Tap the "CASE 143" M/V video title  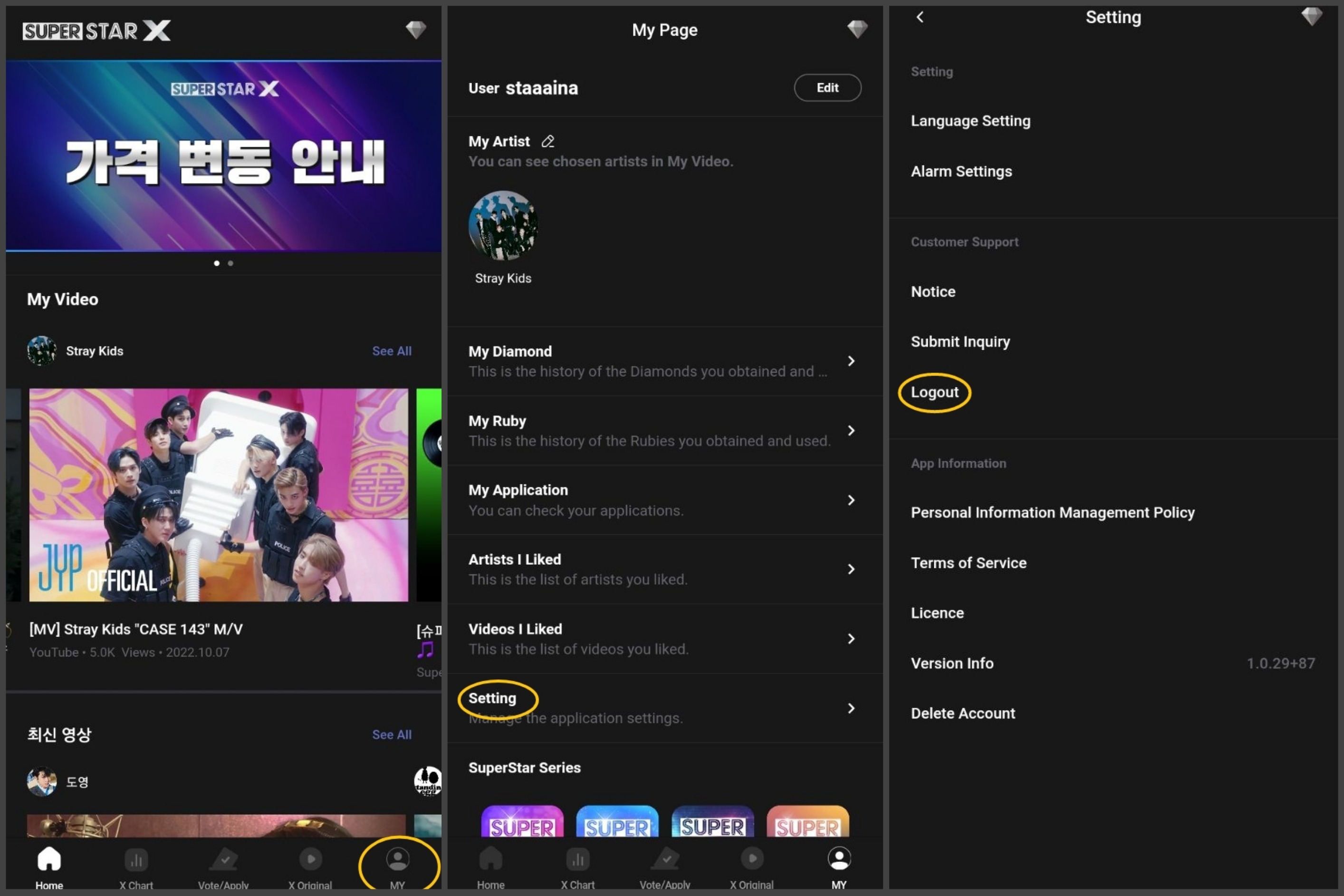tap(136, 629)
